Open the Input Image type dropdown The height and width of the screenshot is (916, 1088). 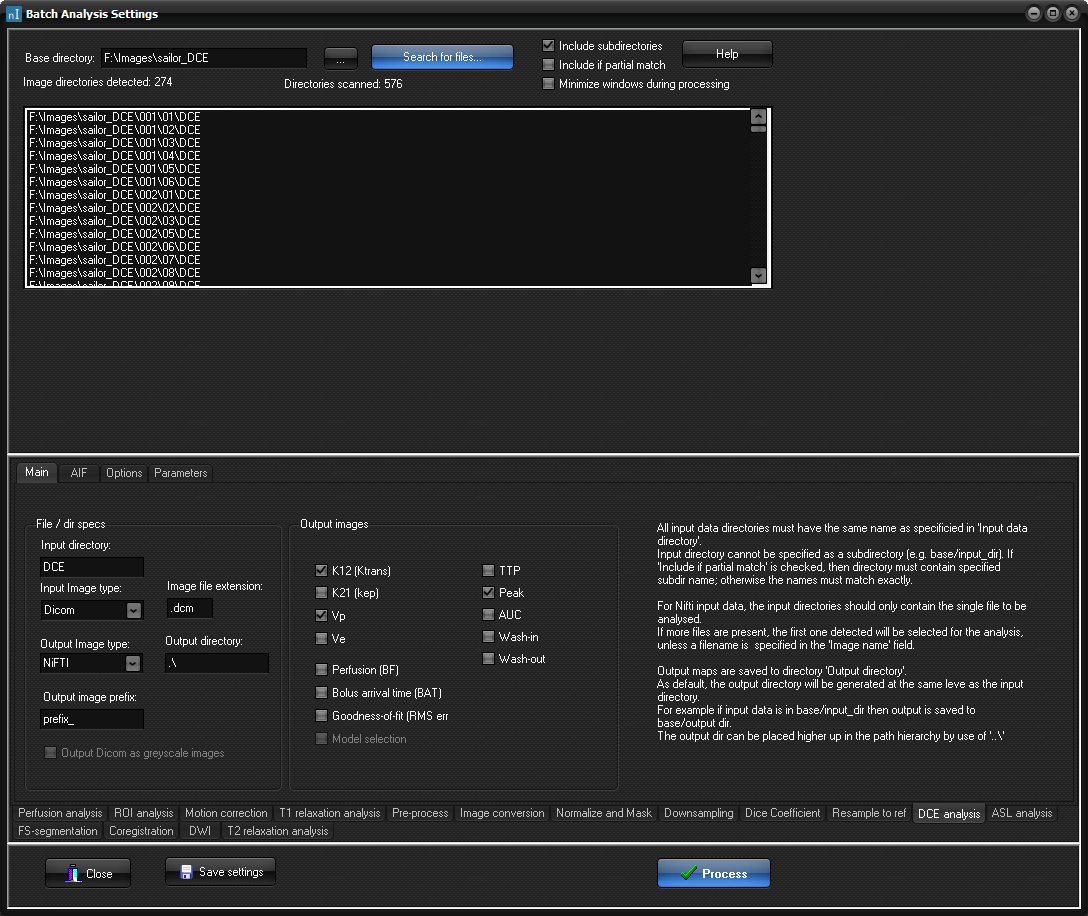click(x=133, y=610)
